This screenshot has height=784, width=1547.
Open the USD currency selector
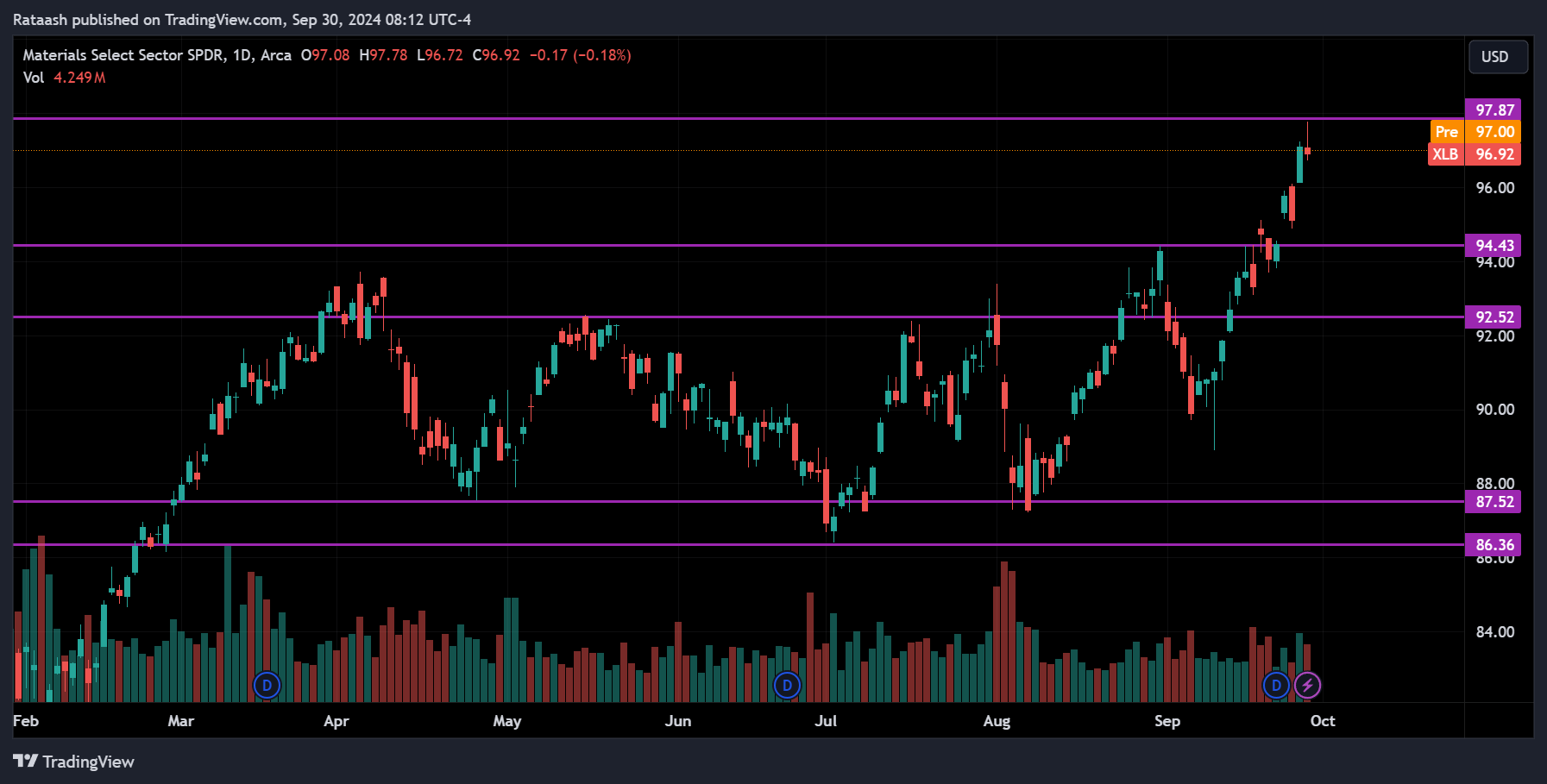click(1498, 57)
